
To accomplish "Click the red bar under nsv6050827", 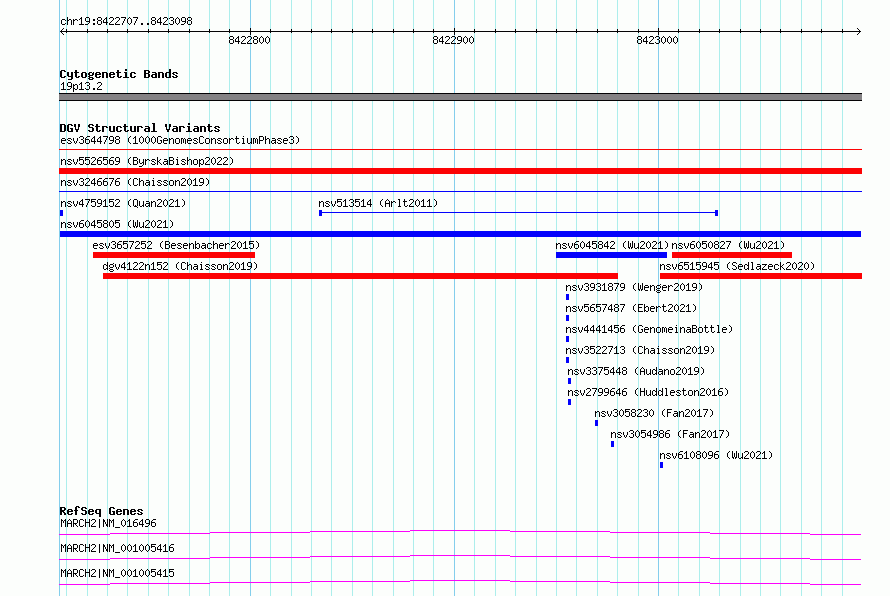I will (732, 255).
